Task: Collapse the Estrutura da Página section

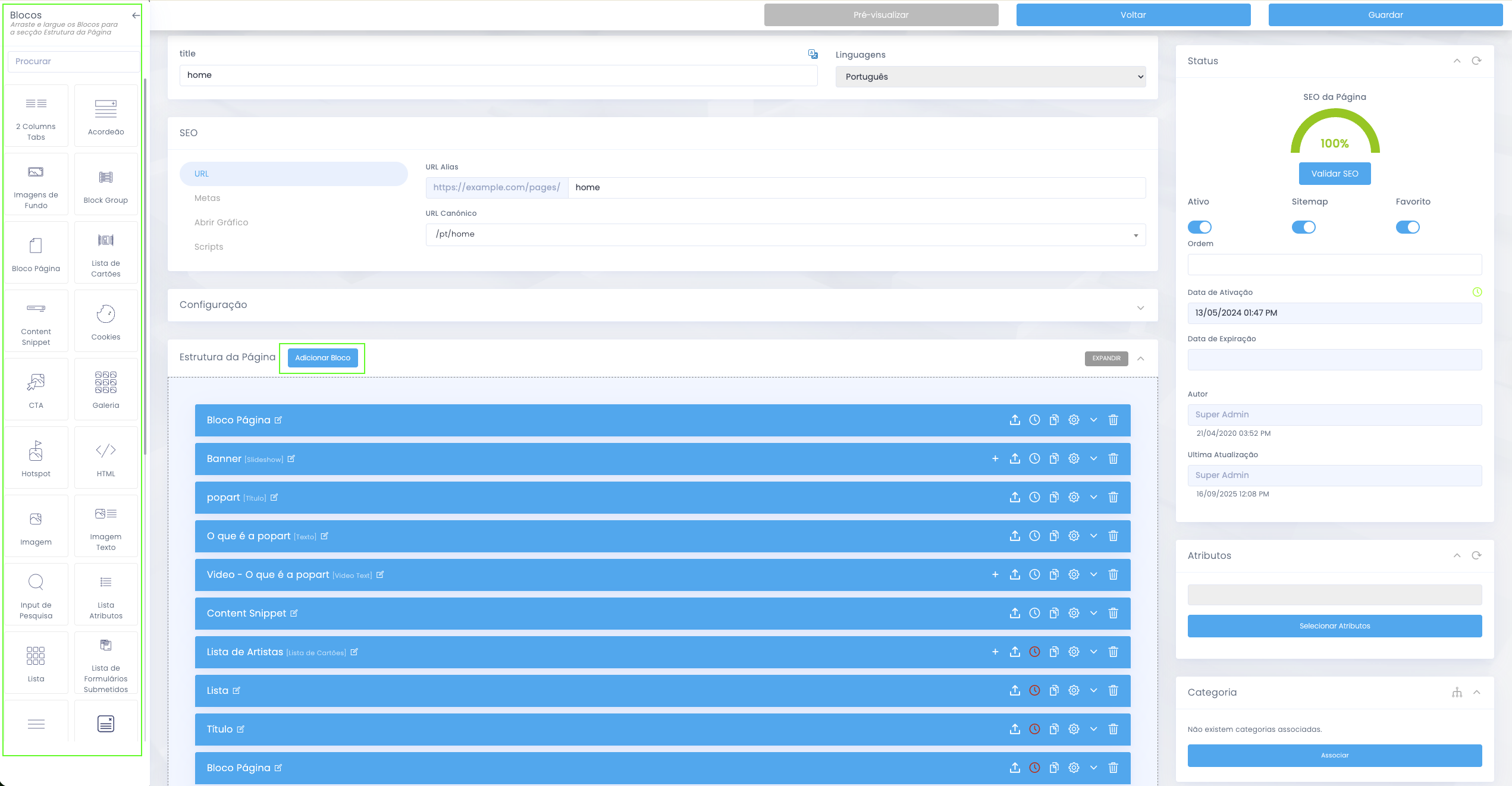Action: 1141,359
